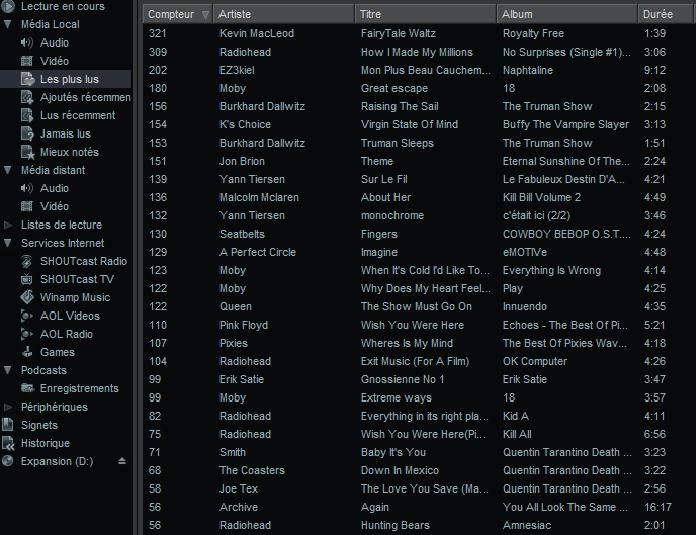696x535 pixels.
Task: Select A Perfect Circle Imagine row
Action: 417,252
